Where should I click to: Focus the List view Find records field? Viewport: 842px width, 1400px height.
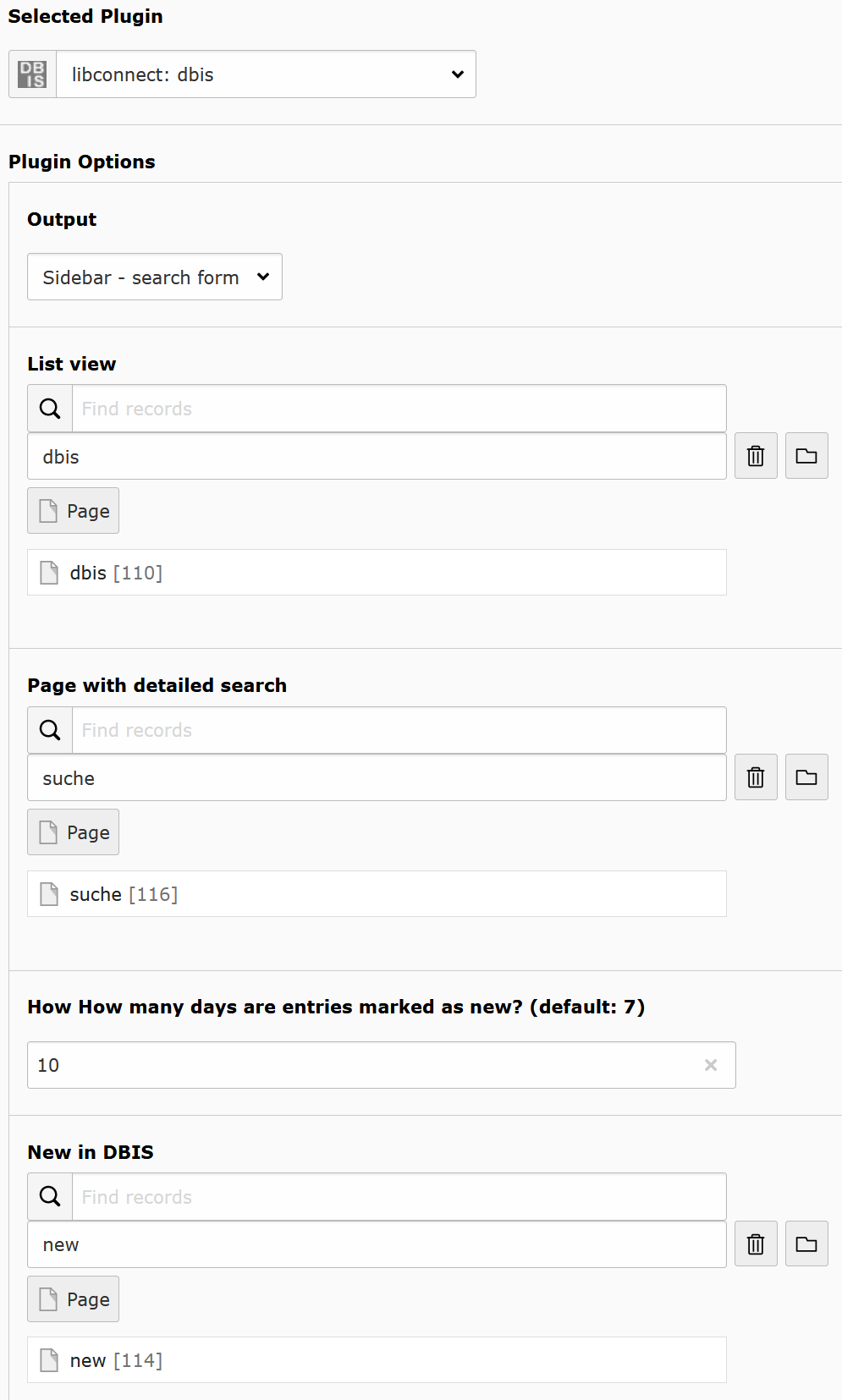399,409
